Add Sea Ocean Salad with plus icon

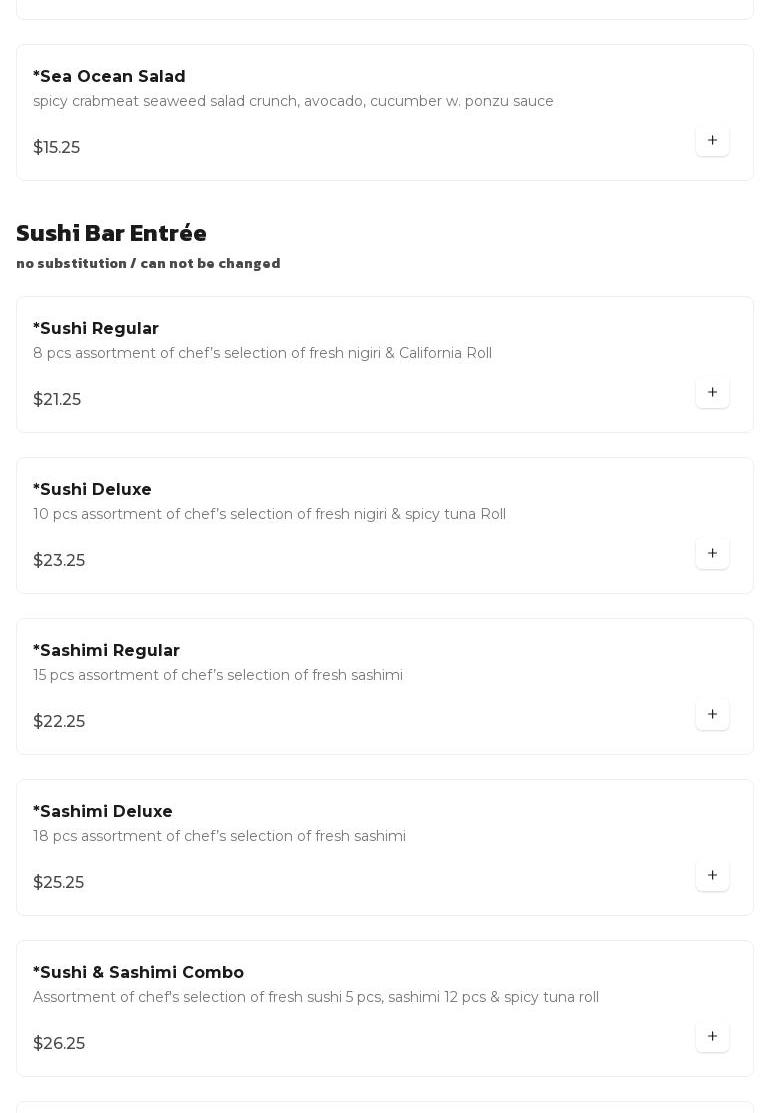tap(712, 141)
